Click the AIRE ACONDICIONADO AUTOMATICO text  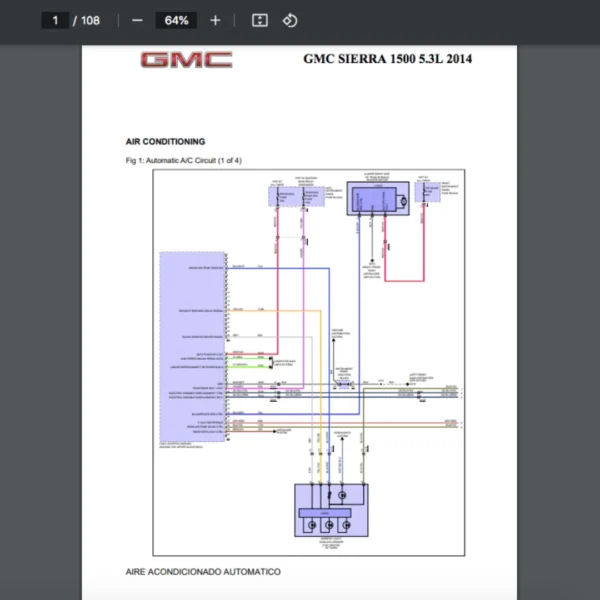point(203,572)
